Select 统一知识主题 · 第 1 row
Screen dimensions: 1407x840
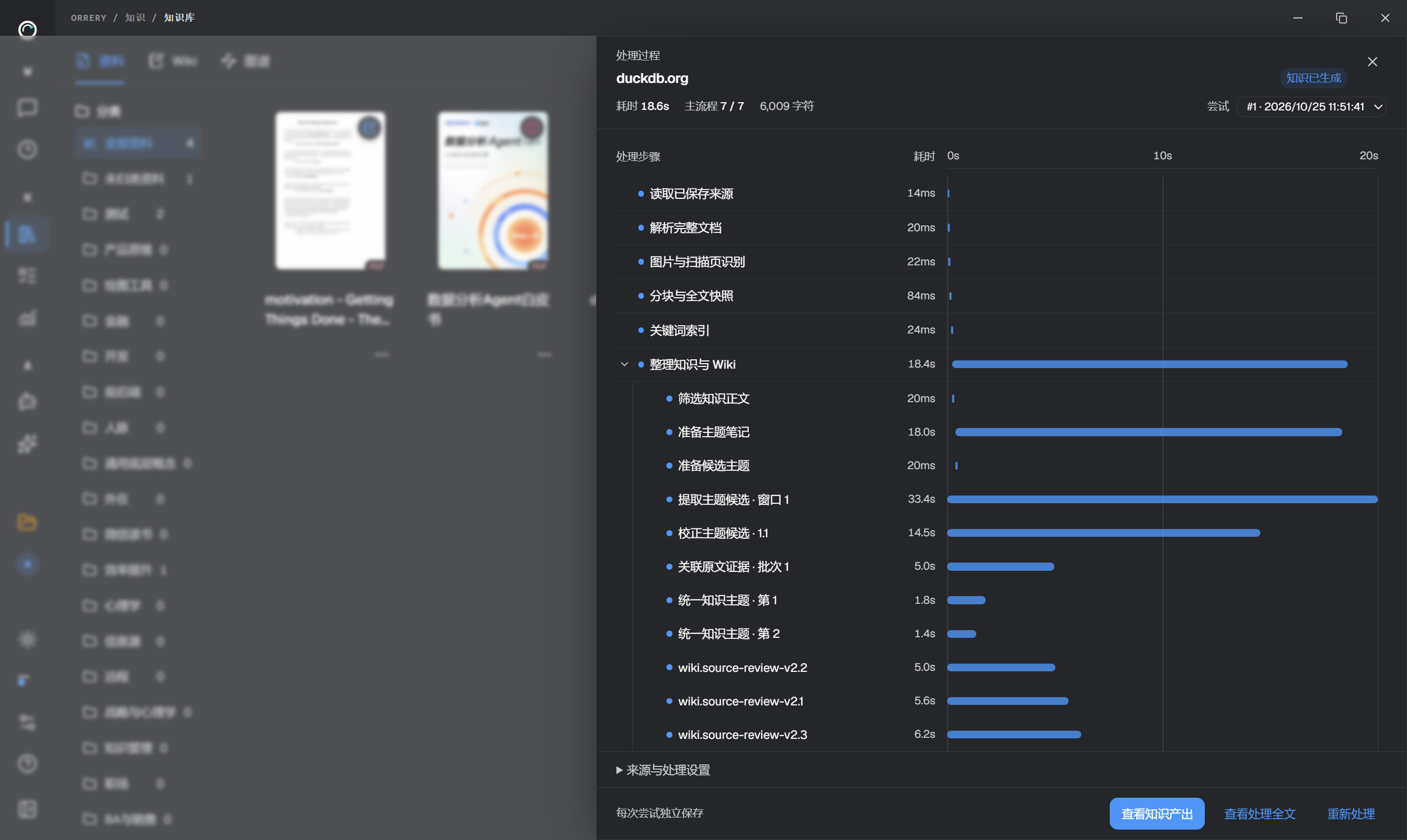(x=1005, y=600)
